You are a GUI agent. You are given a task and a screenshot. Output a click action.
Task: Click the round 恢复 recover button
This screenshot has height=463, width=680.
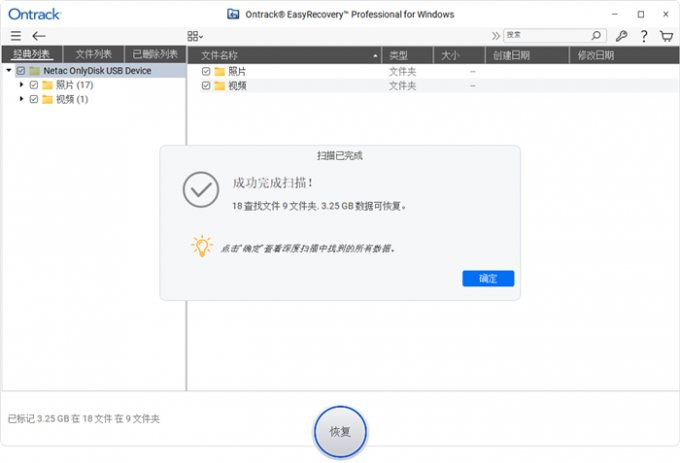tap(340, 431)
